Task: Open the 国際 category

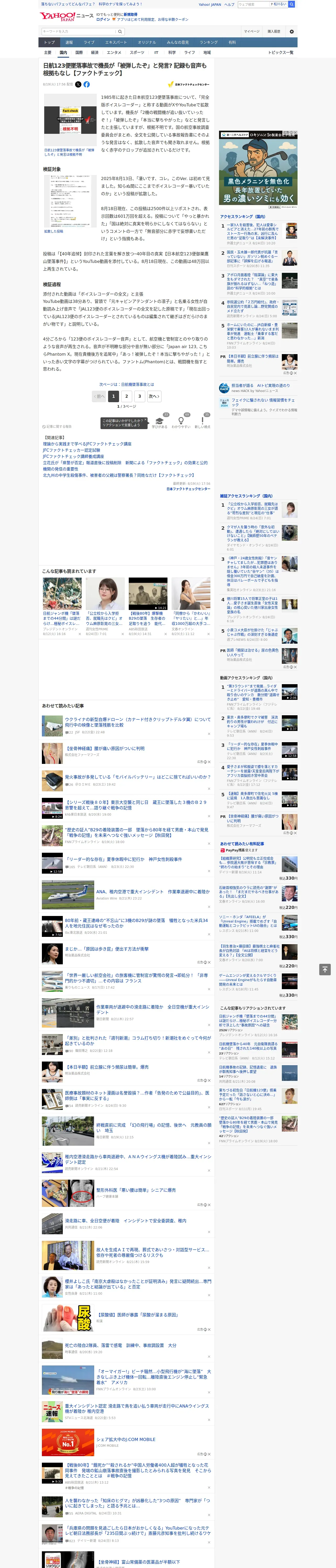Action: tap(79, 52)
